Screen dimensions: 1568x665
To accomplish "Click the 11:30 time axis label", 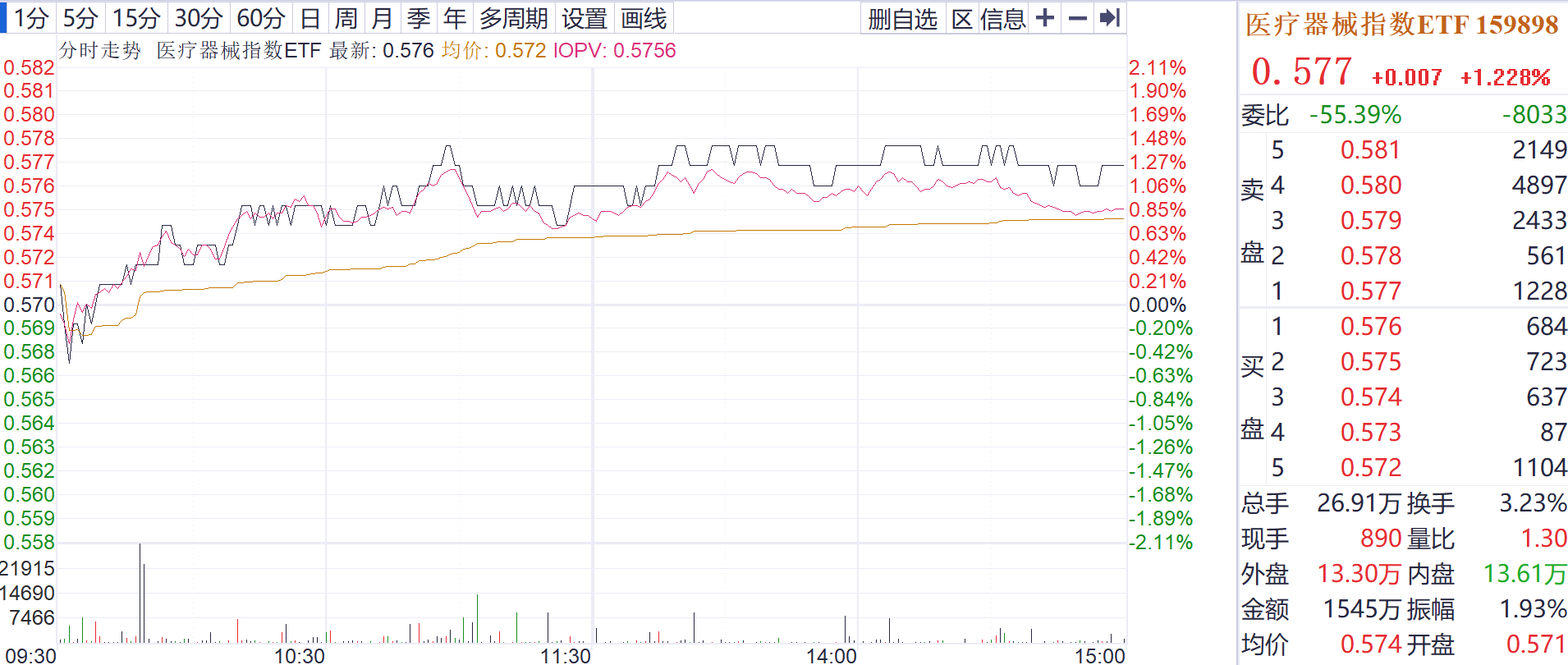I will [566, 655].
